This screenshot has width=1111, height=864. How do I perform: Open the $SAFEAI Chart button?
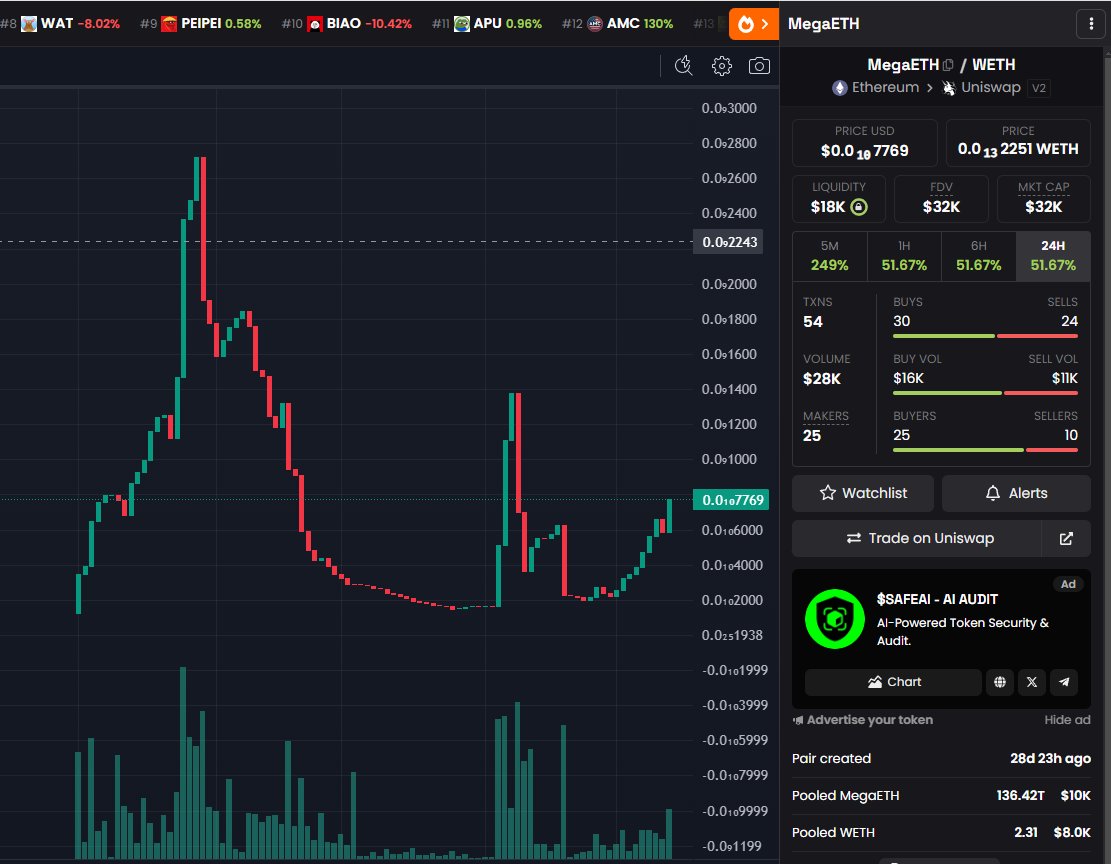coord(893,682)
